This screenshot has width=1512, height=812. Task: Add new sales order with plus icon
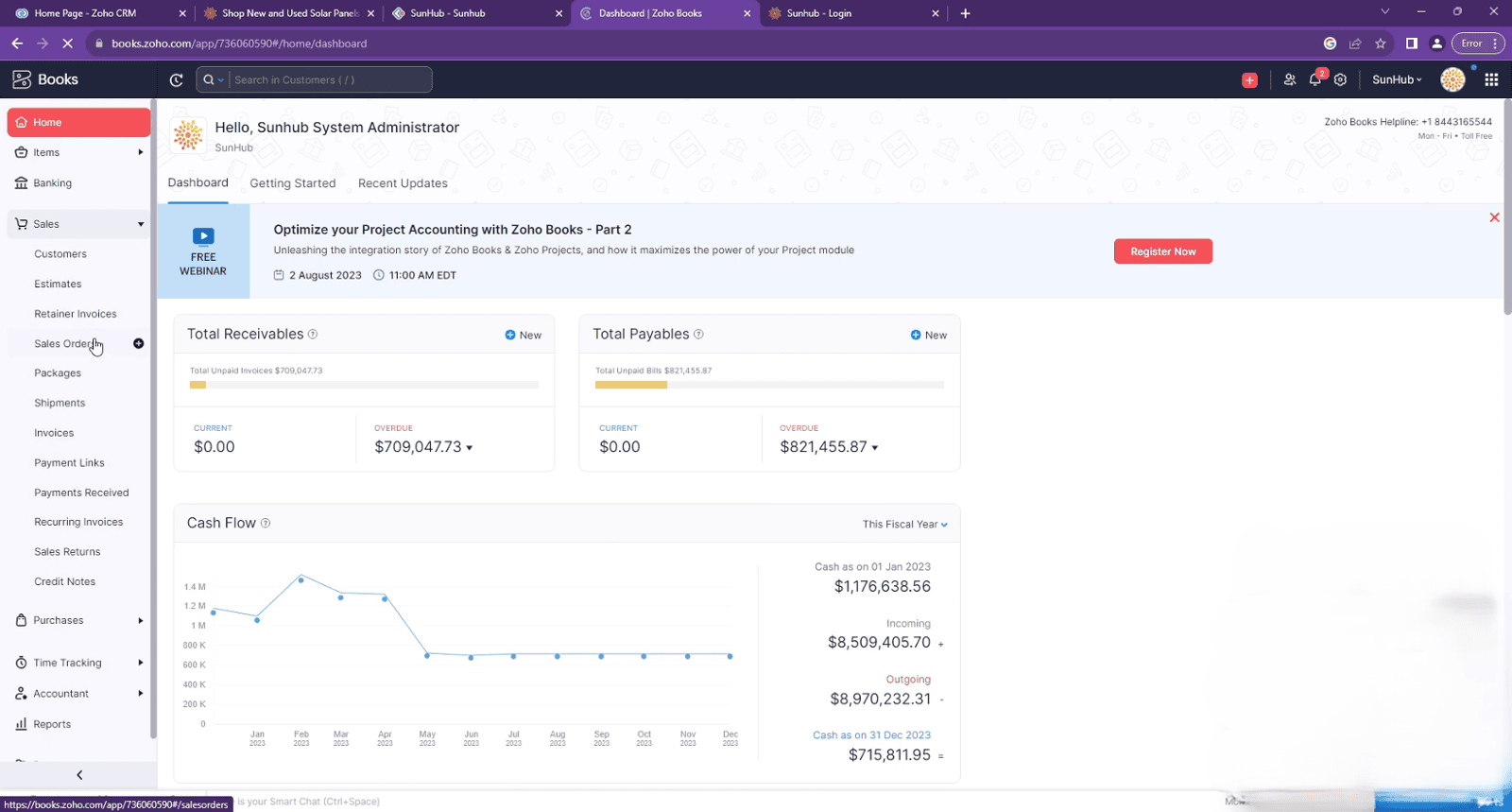pyautogui.click(x=139, y=343)
